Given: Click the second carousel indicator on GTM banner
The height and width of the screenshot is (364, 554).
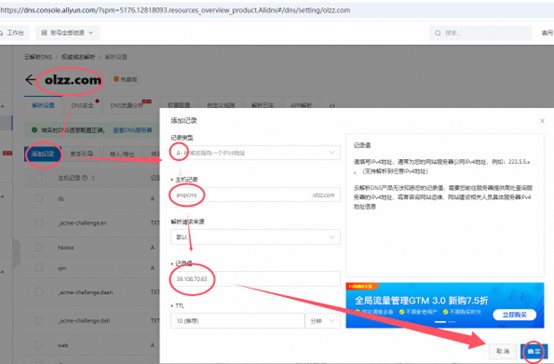Looking at the screenshot, I should point(452,322).
